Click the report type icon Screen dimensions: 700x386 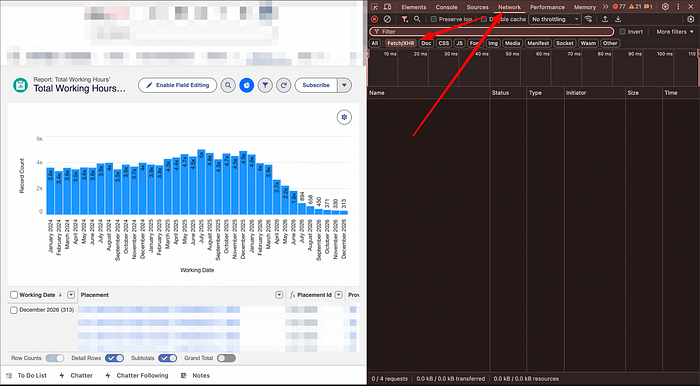coord(20,85)
